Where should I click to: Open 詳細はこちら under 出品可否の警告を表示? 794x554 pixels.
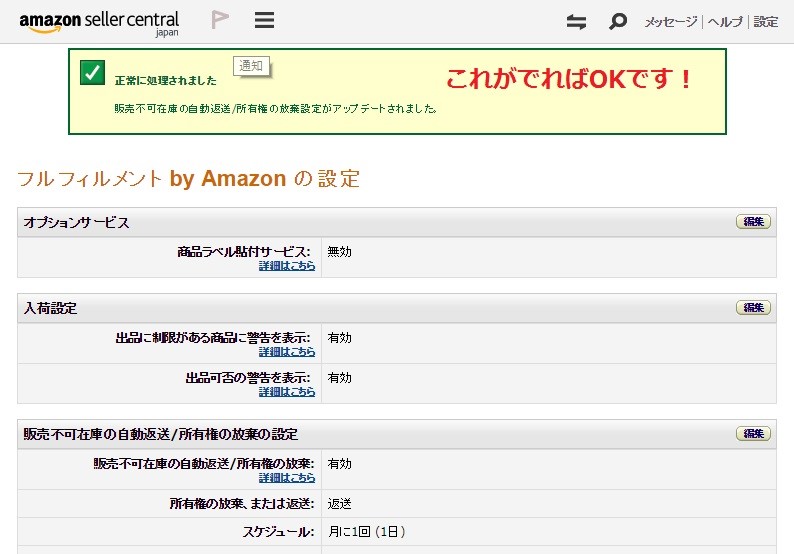point(287,391)
